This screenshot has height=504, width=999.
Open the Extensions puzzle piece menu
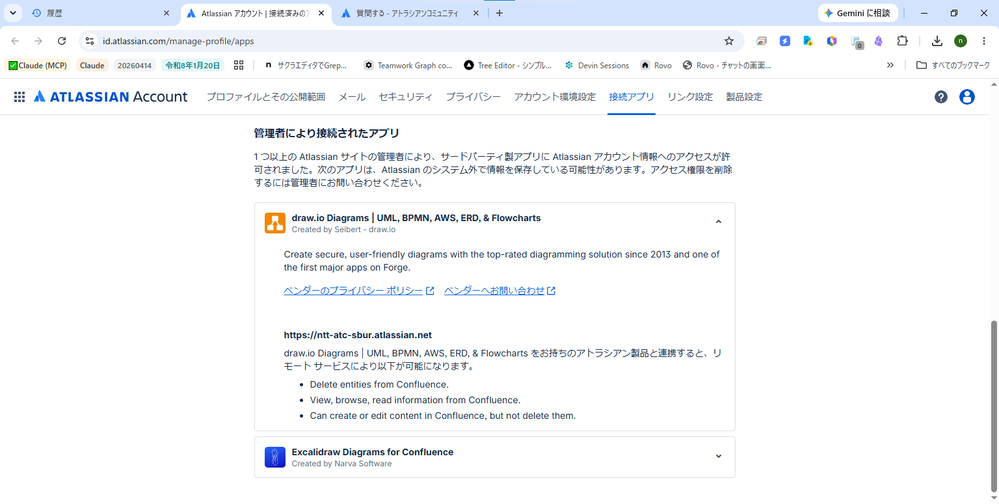pos(902,41)
